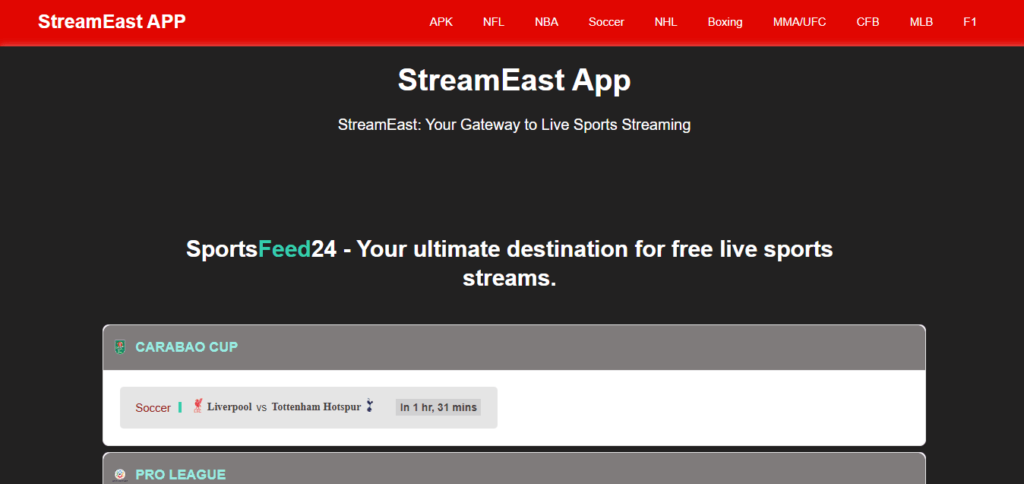Go to the NFL section
Viewport: 1024px width, 484px height.
click(494, 22)
